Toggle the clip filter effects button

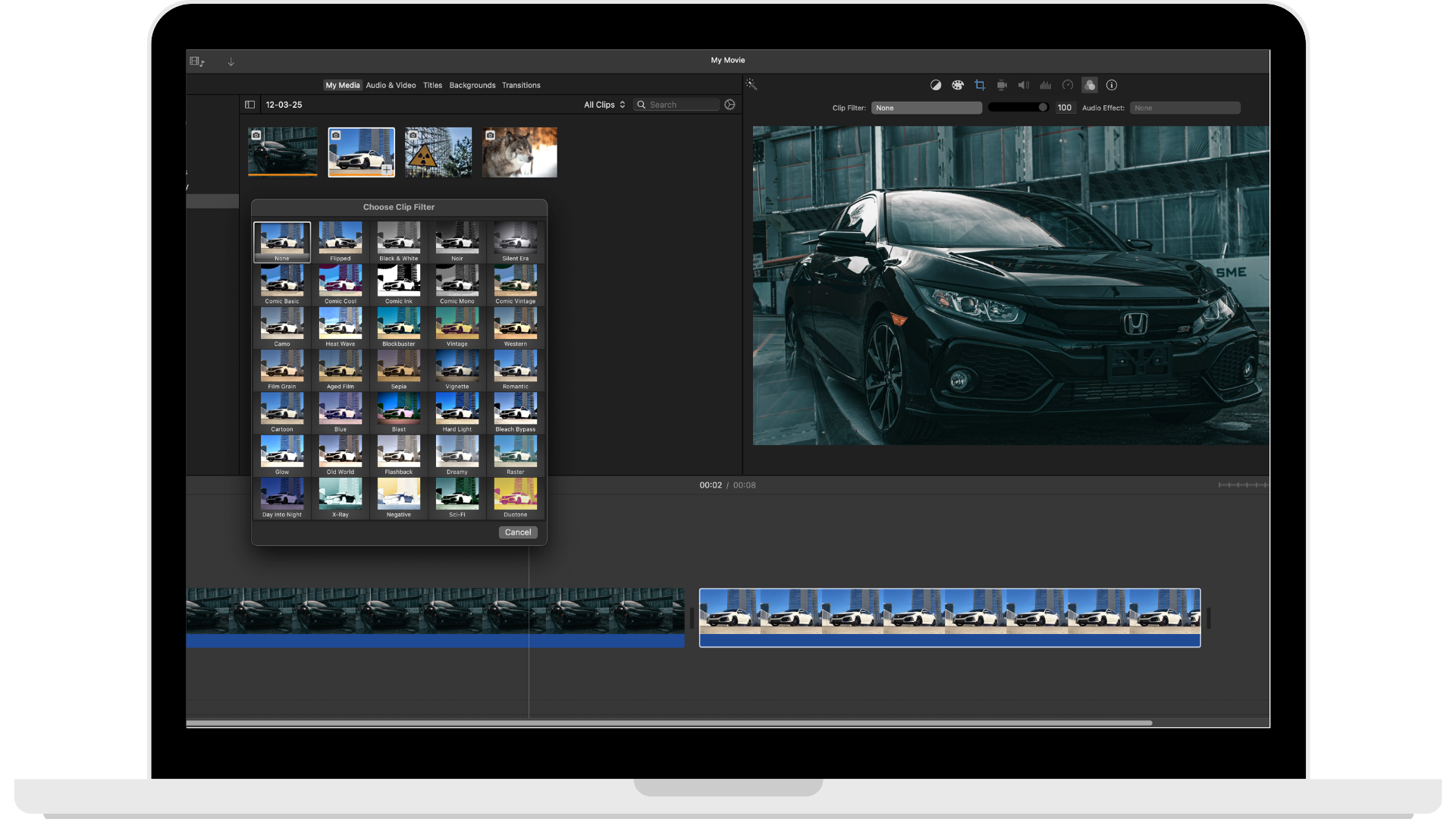1090,85
